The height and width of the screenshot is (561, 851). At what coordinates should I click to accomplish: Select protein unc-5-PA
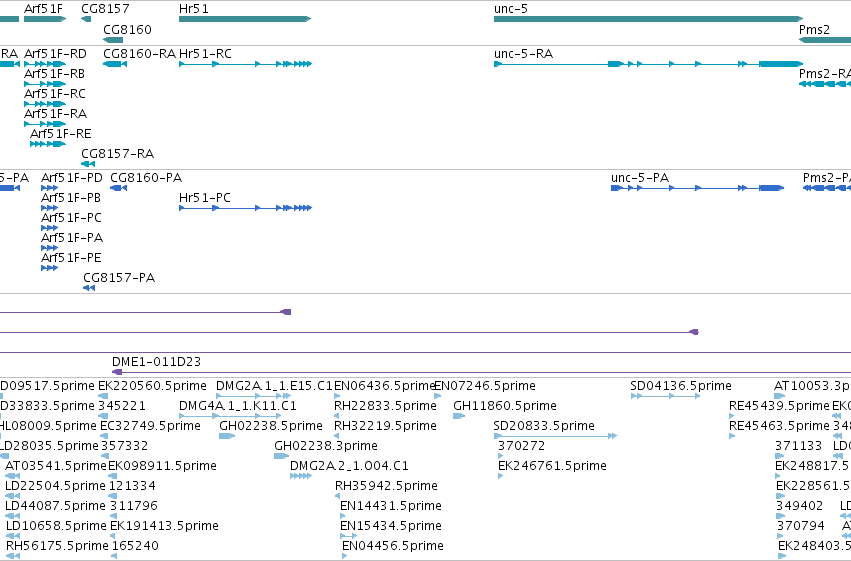tap(697, 188)
